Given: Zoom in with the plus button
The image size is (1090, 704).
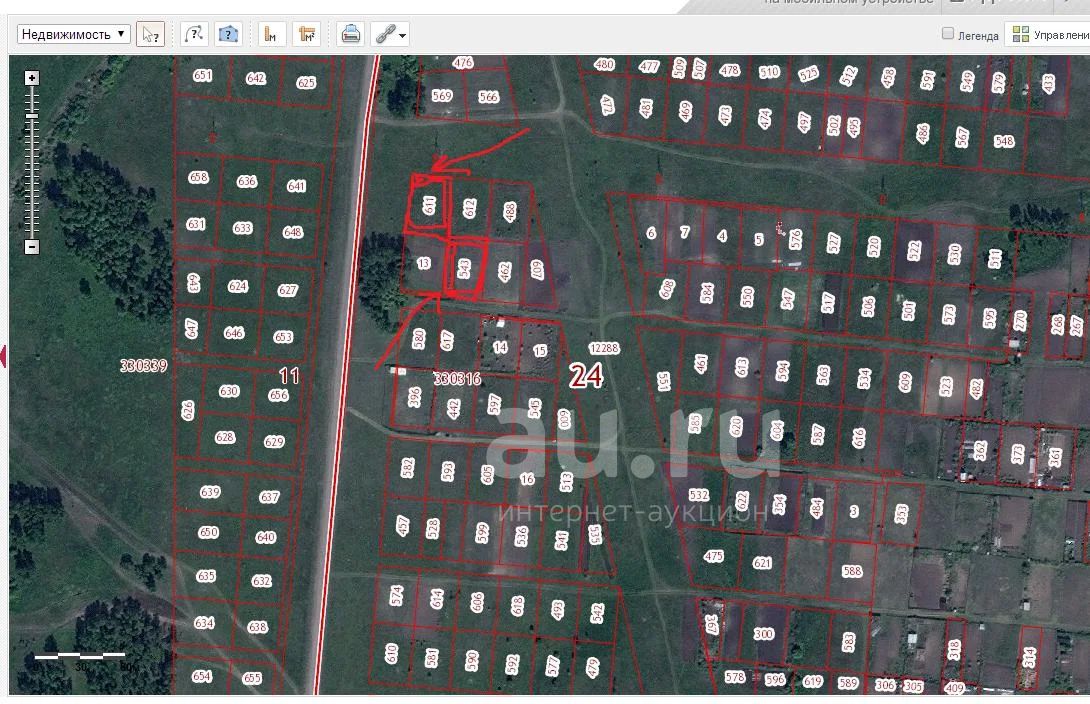Looking at the screenshot, I should (x=31, y=78).
